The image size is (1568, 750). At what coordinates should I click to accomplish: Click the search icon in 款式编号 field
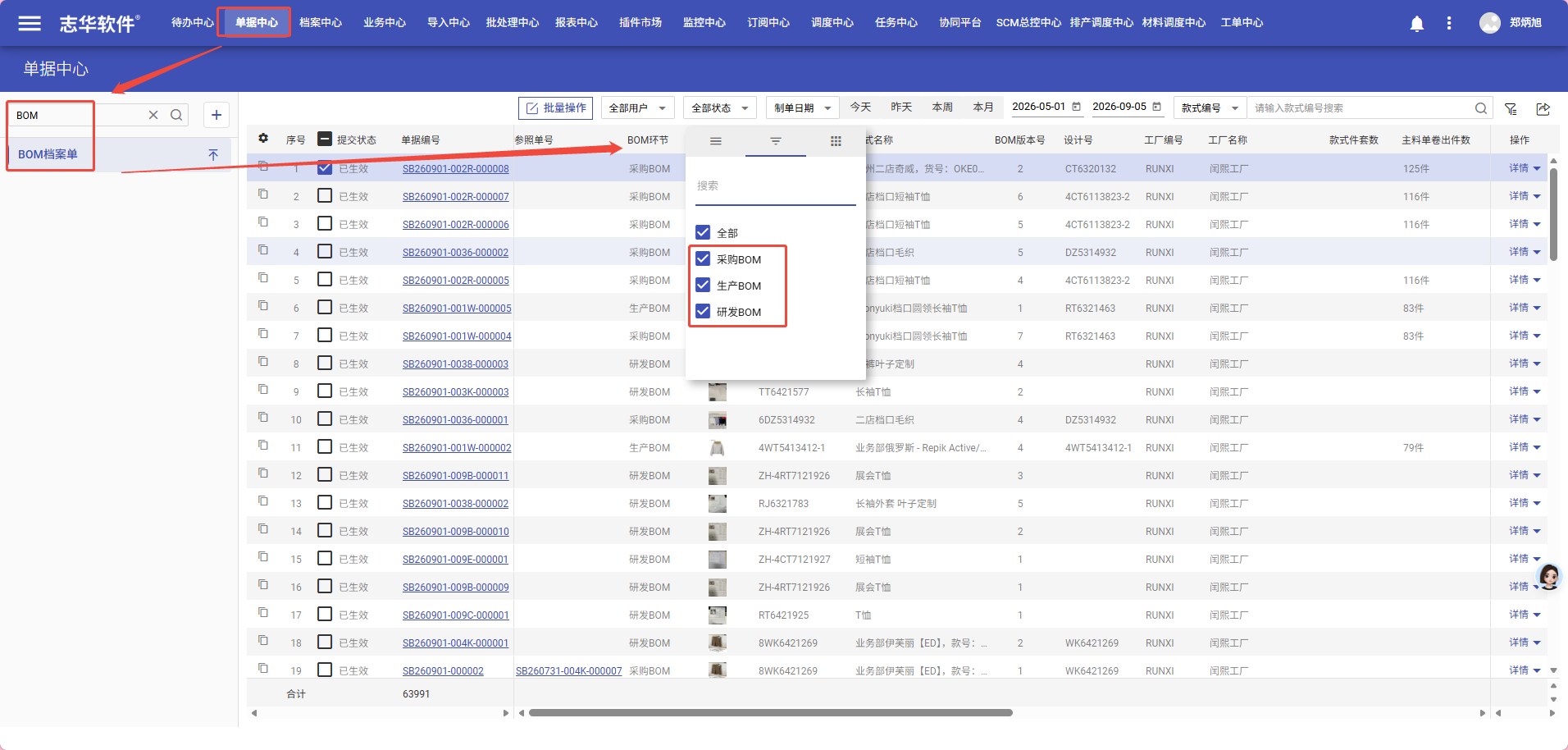[1480, 108]
